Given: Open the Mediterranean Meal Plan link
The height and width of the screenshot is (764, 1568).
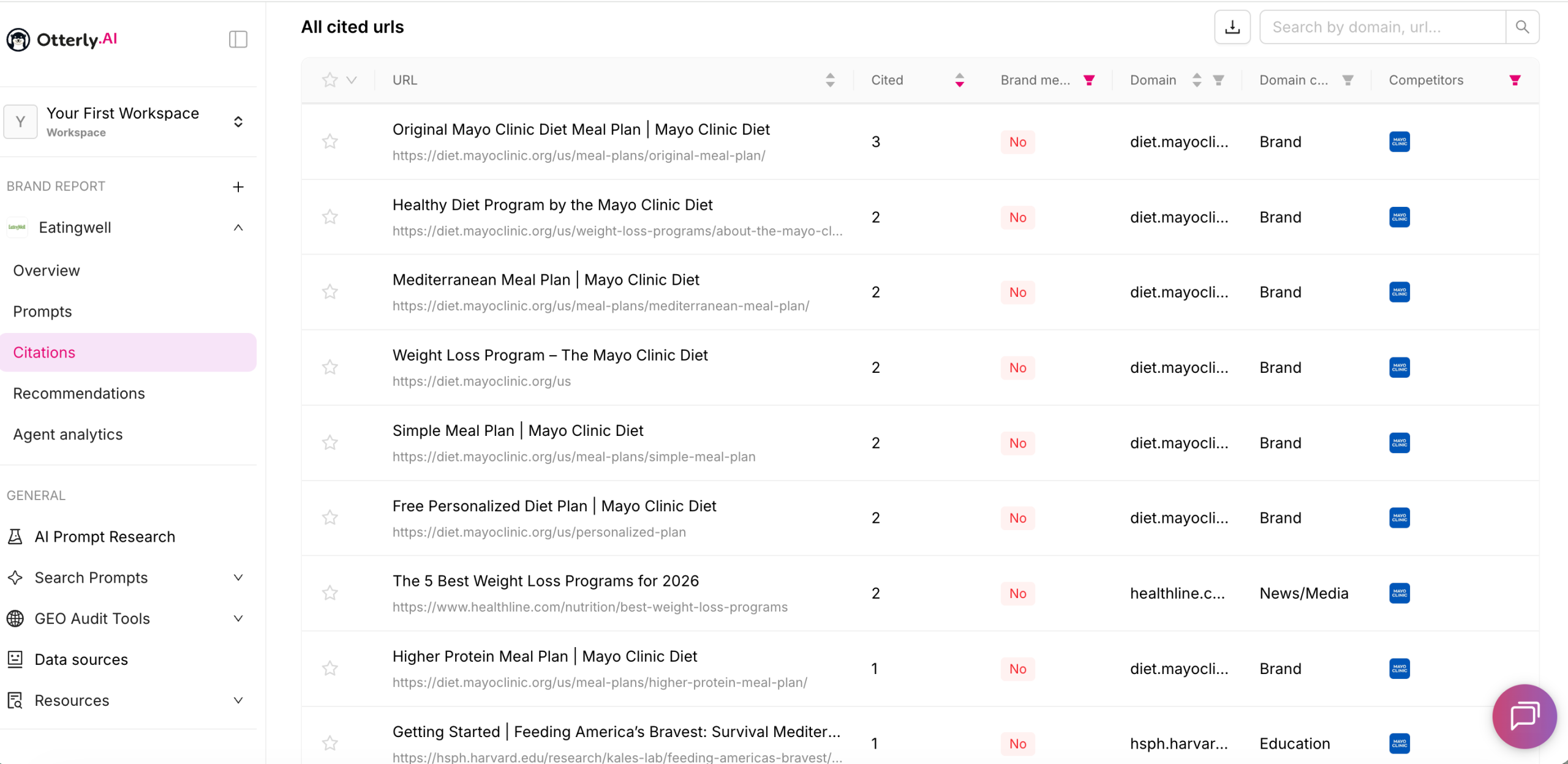Looking at the screenshot, I should (546, 280).
